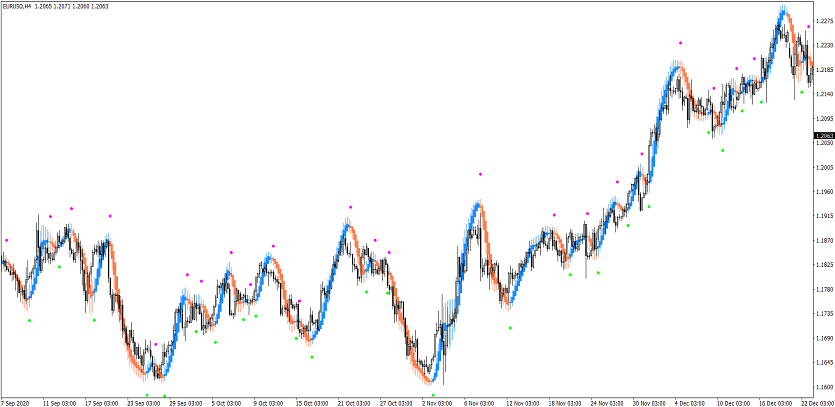The width and height of the screenshot is (835, 407).
Task: Select the 15 Oct 03:00 time label
Action: tap(312, 402)
